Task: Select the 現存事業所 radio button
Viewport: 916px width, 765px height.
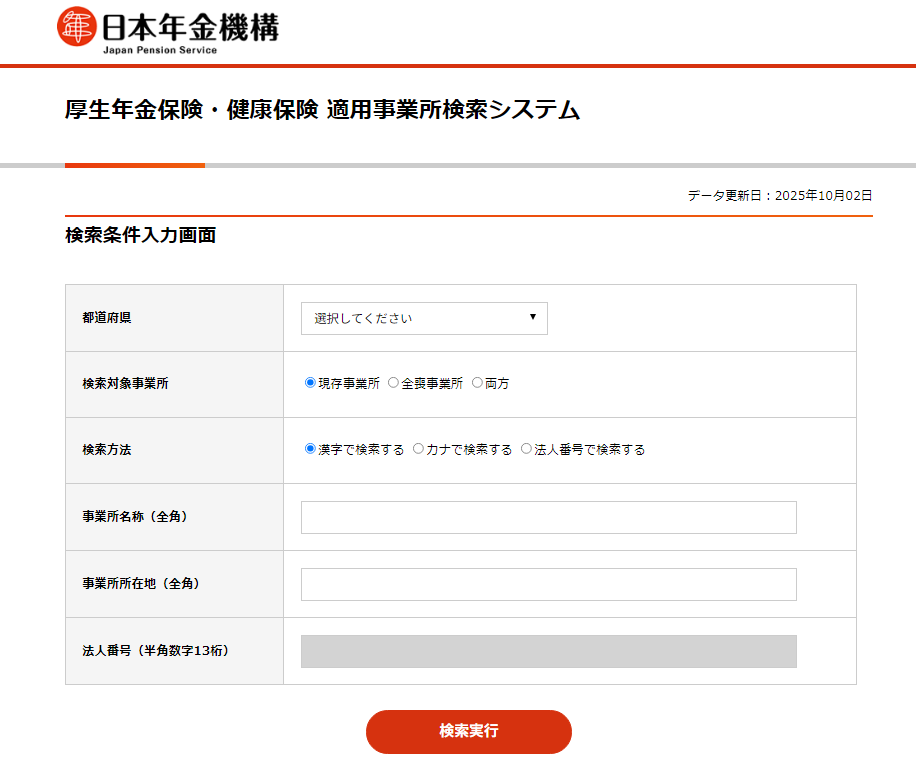Action: point(310,383)
